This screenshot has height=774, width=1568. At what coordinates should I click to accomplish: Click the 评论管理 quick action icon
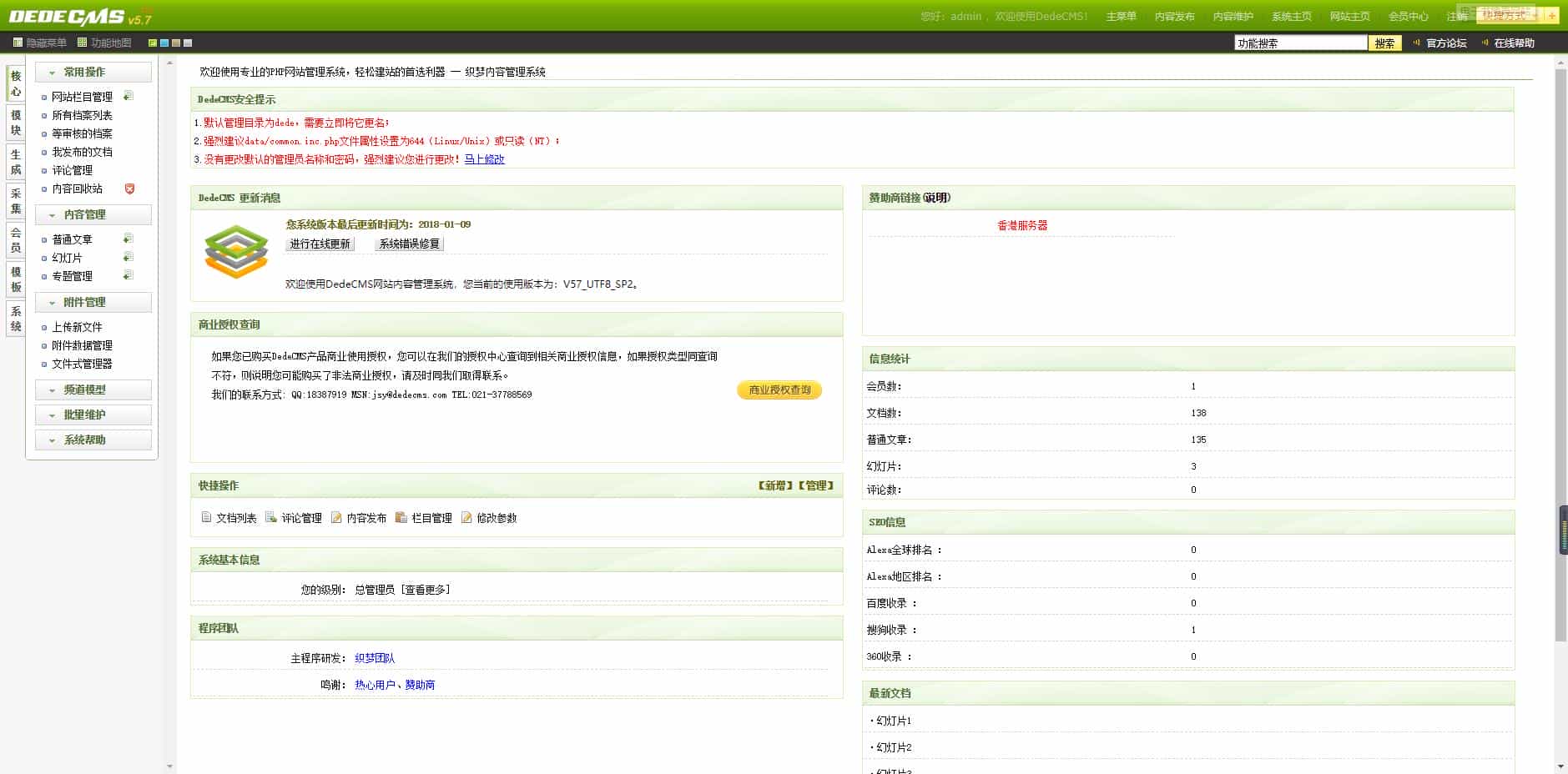(x=271, y=517)
